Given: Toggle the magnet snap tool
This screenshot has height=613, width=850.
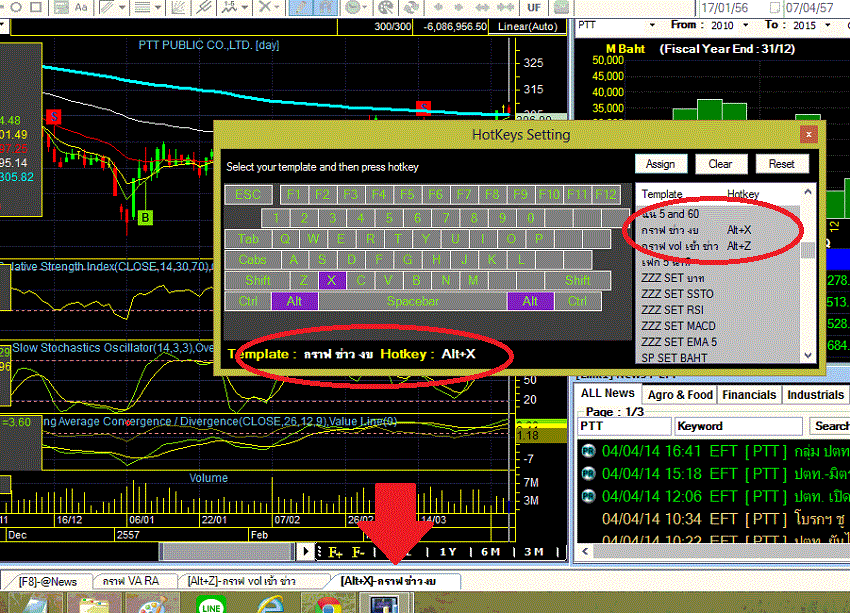Looking at the screenshot, I should (x=325, y=7).
